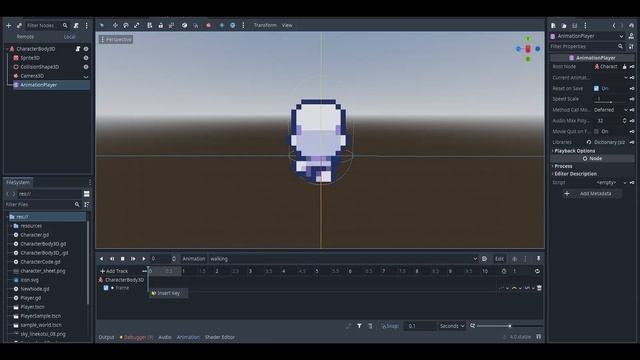Screen dimensions: 640x360
Task: Toggle visibility of CharacterBody3D node
Action: 86,49
